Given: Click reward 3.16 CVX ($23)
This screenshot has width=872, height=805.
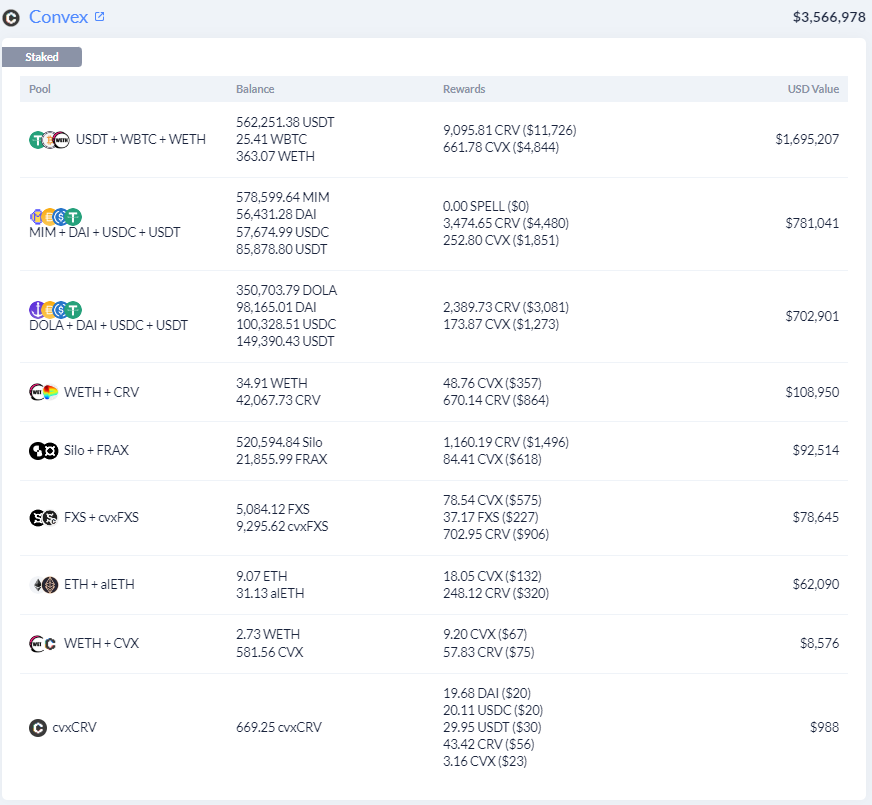Looking at the screenshot, I should pos(485,762).
